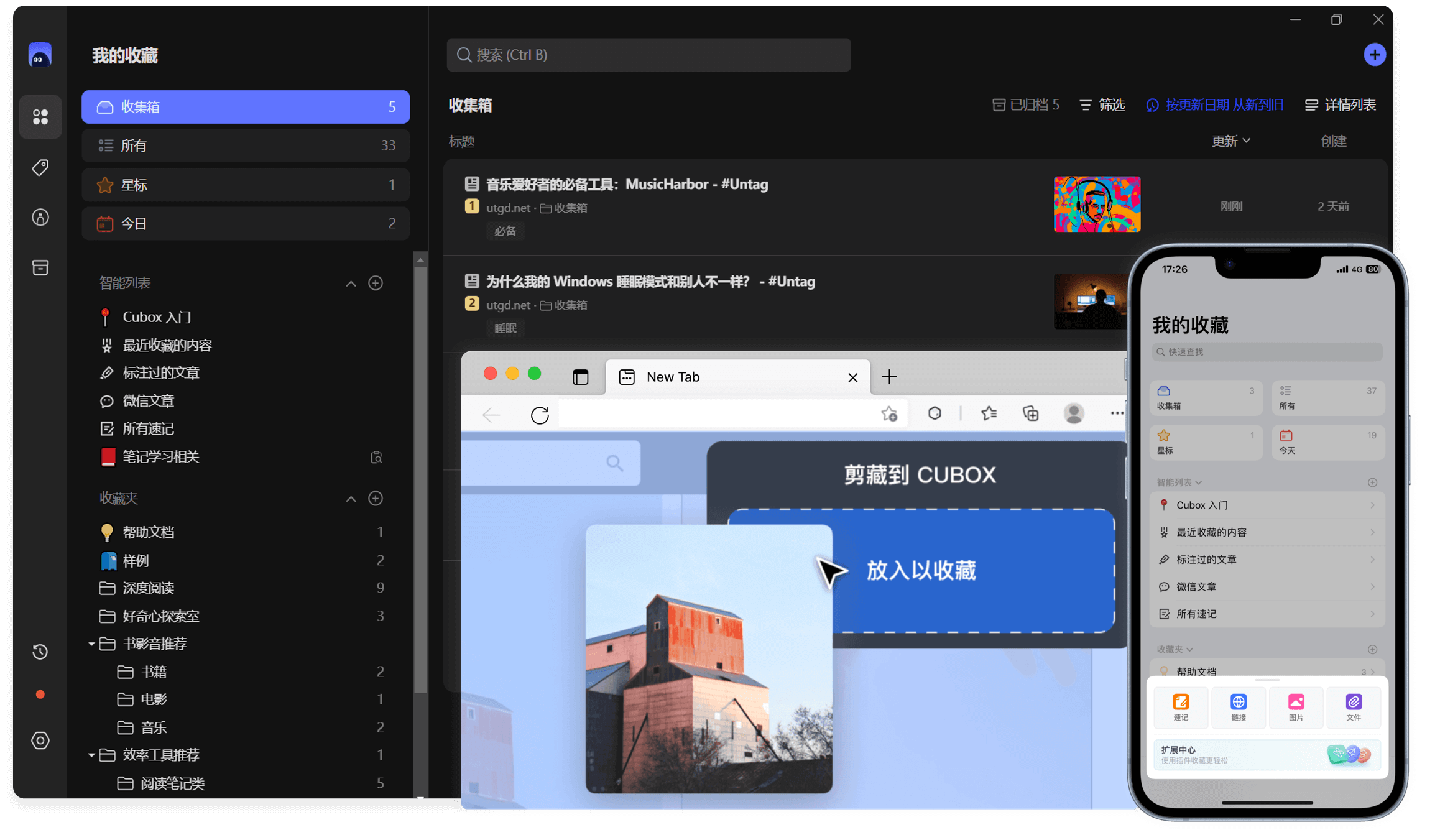The width and height of the screenshot is (1440, 840).
Task: Open settings icon at bottom of sidebar
Action: [40, 740]
